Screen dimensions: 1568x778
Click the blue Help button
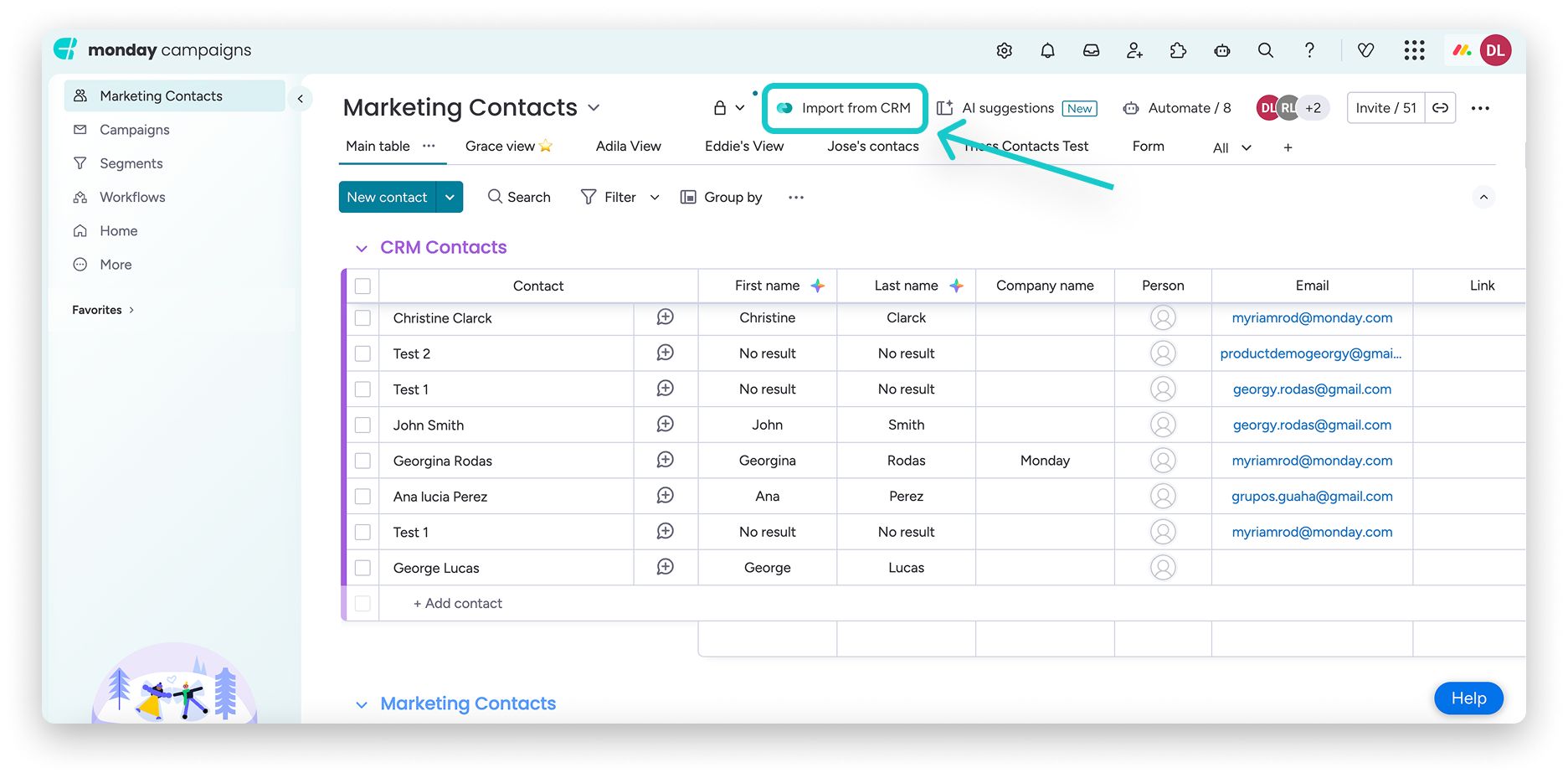[x=1468, y=698]
